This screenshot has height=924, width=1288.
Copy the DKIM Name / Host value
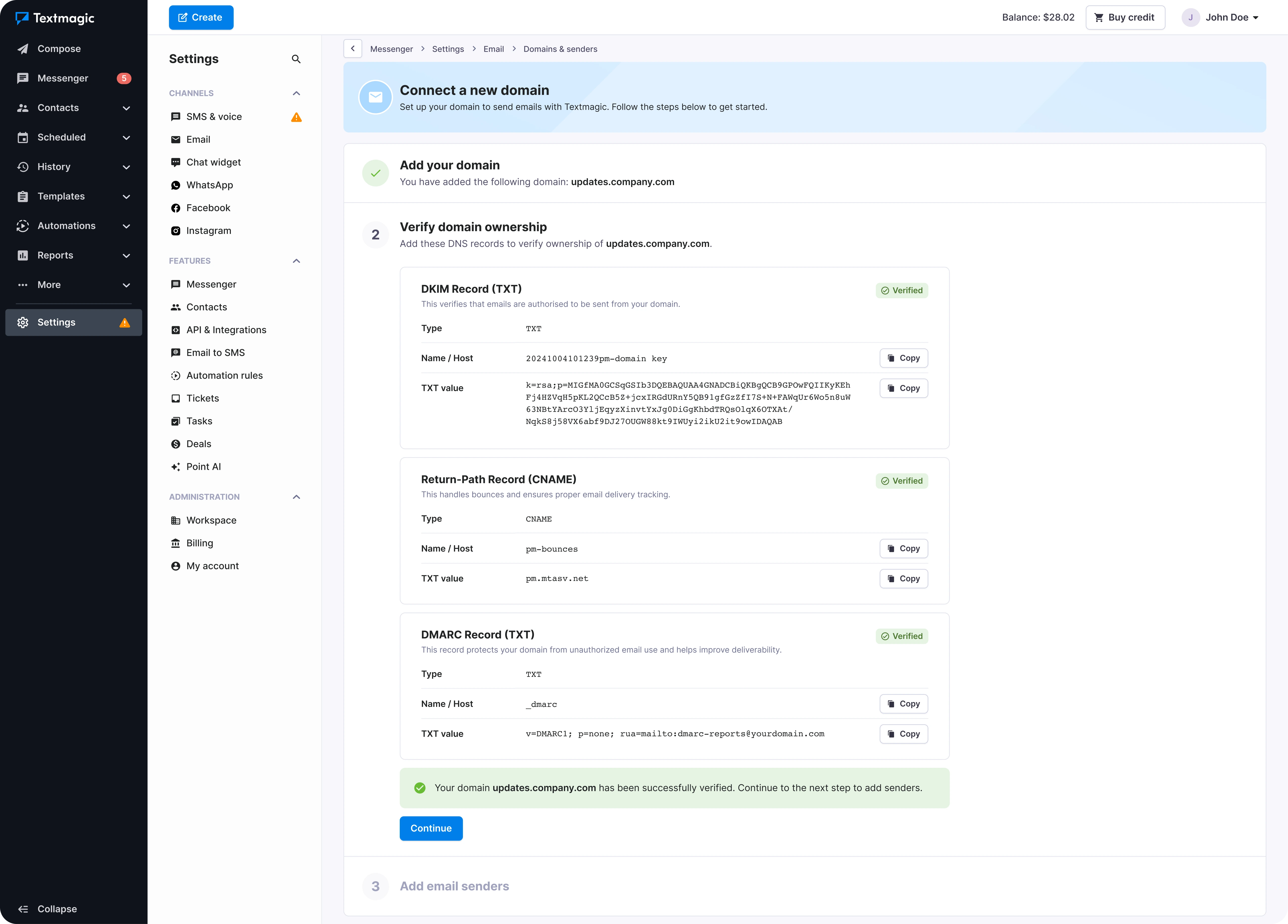[x=904, y=358]
